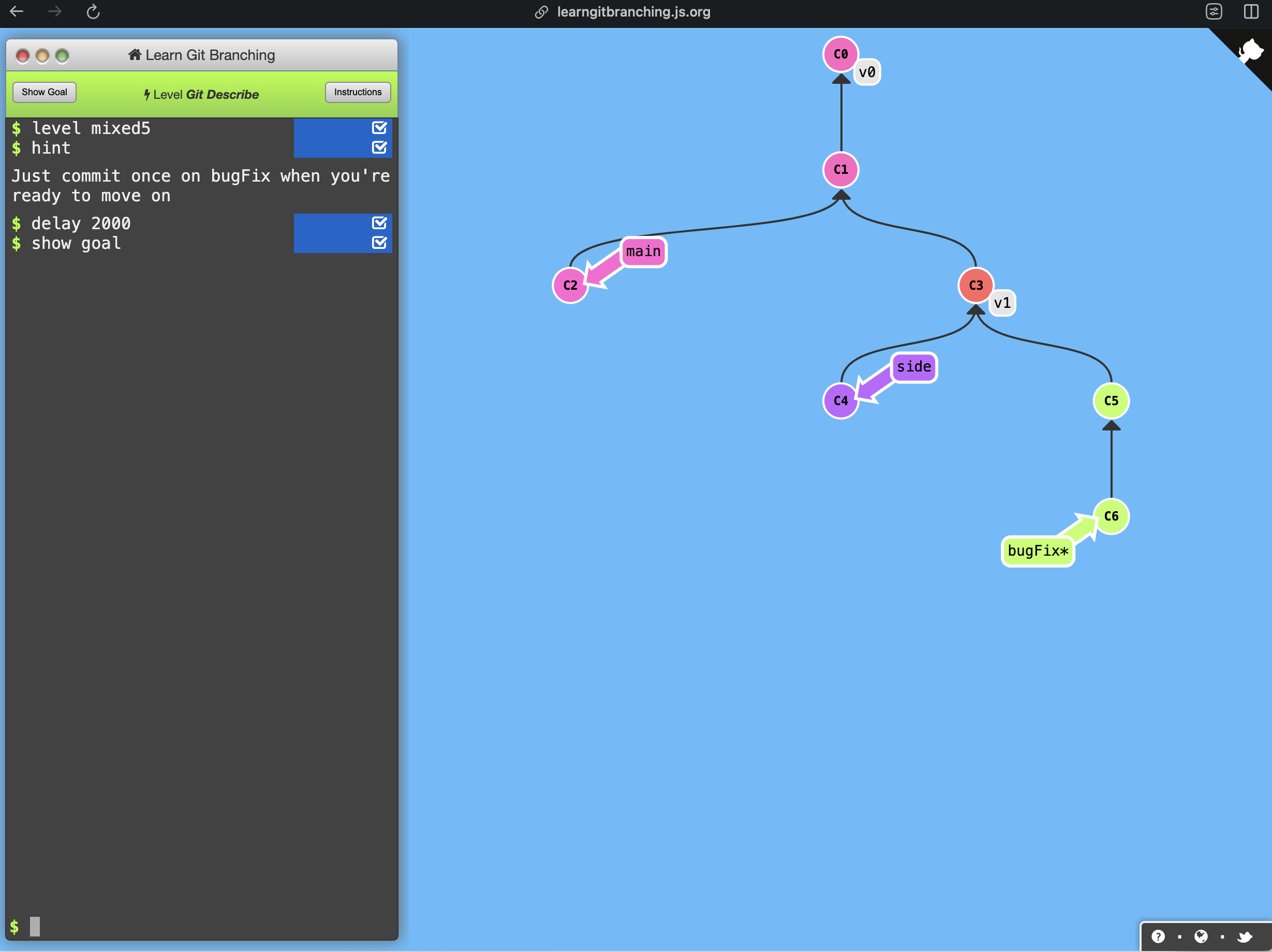The height and width of the screenshot is (952, 1272).
Task: Click the split-view icon at top right
Action: [x=1251, y=11]
